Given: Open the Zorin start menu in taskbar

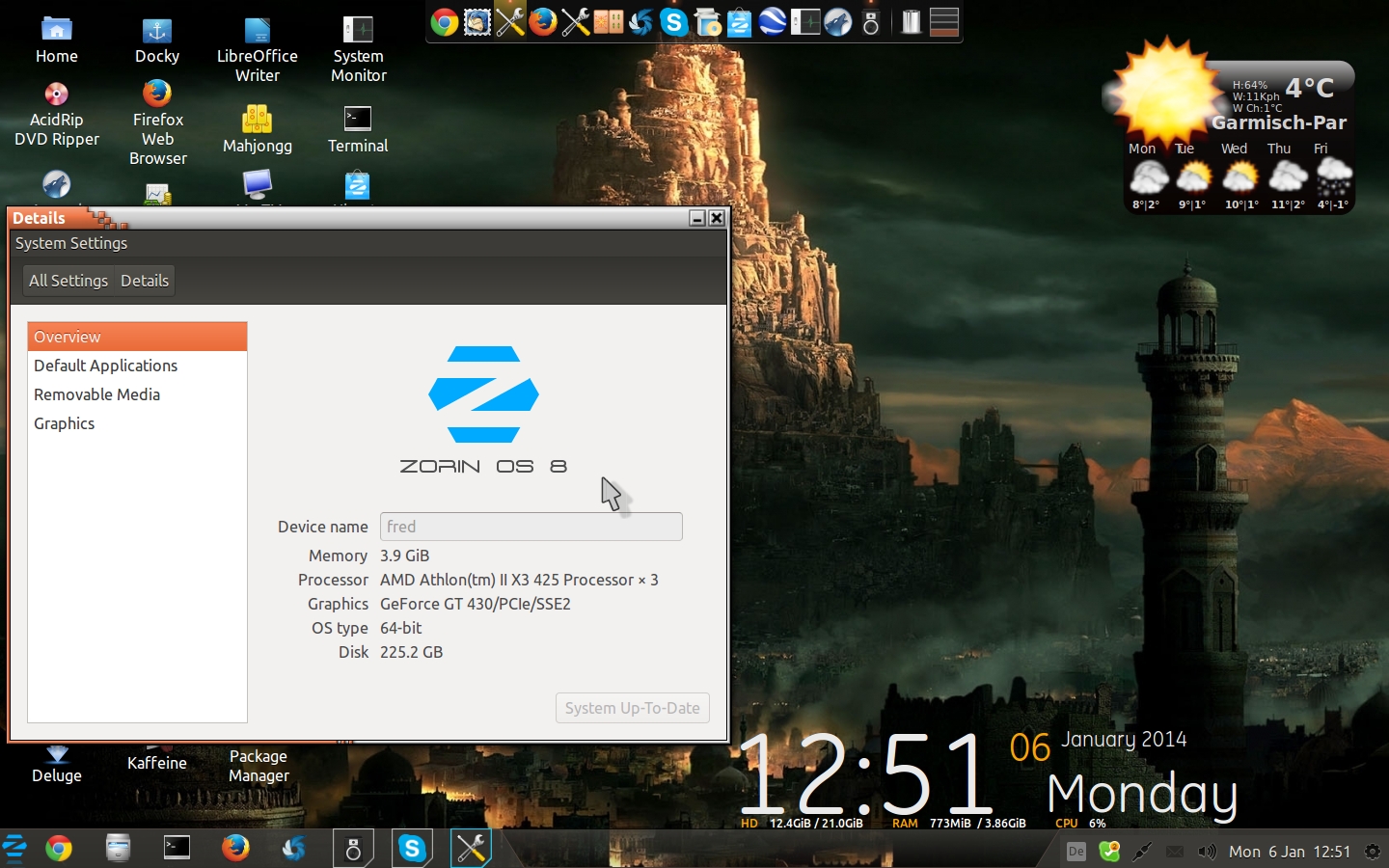Looking at the screenshot, I should pyautogui.click(x=14, y=849).
